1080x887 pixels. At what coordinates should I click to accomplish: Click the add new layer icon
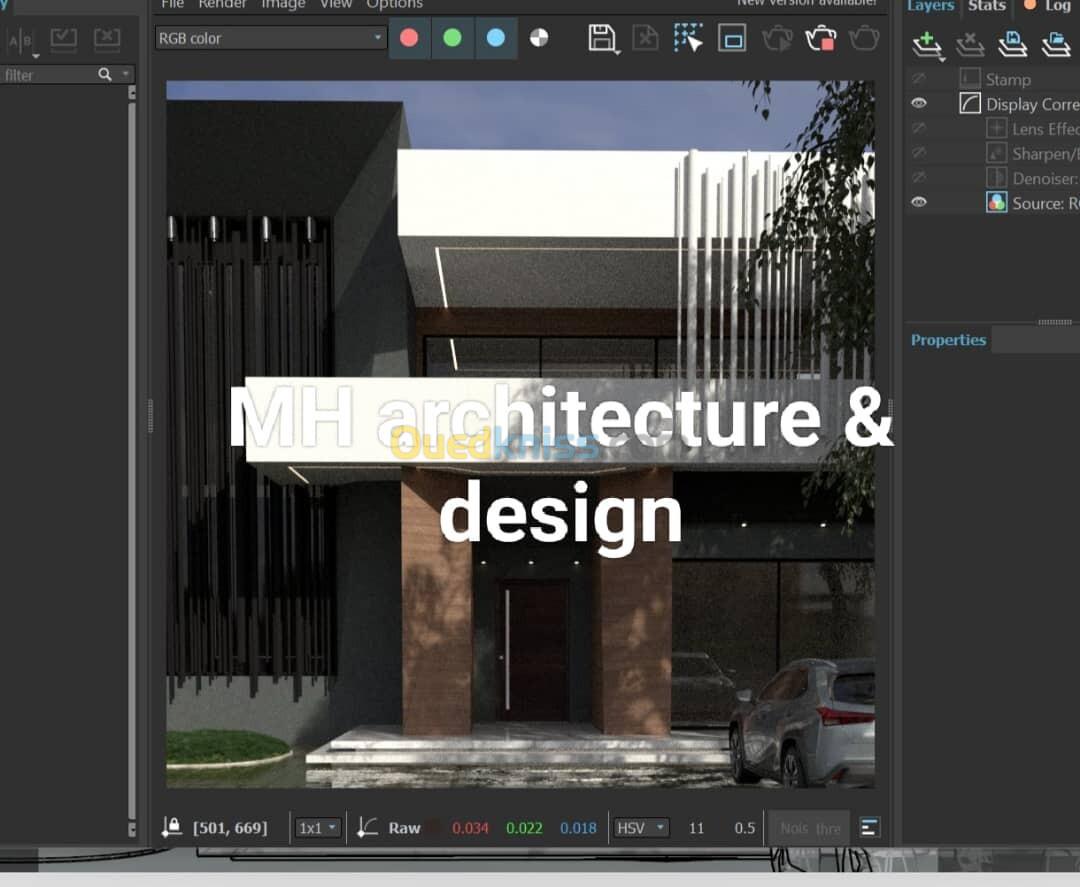[x=927, y=43]
